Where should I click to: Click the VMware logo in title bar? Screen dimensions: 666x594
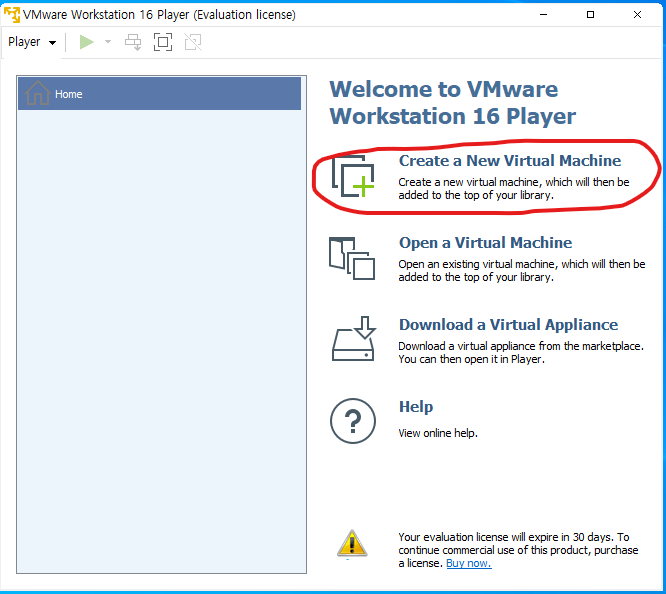[11, 14]
